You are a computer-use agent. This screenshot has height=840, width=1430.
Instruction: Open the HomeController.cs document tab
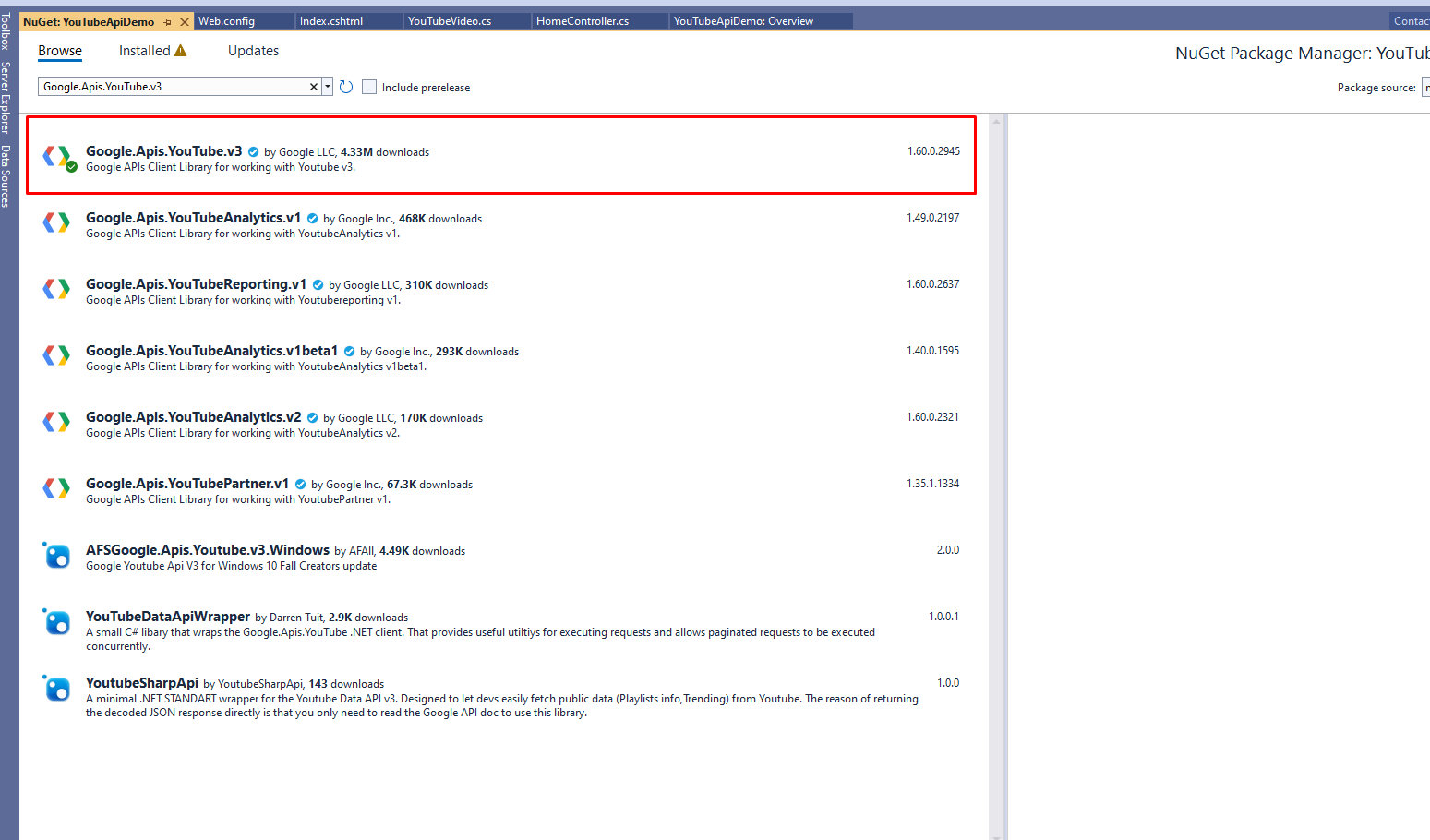coord(601,21)
